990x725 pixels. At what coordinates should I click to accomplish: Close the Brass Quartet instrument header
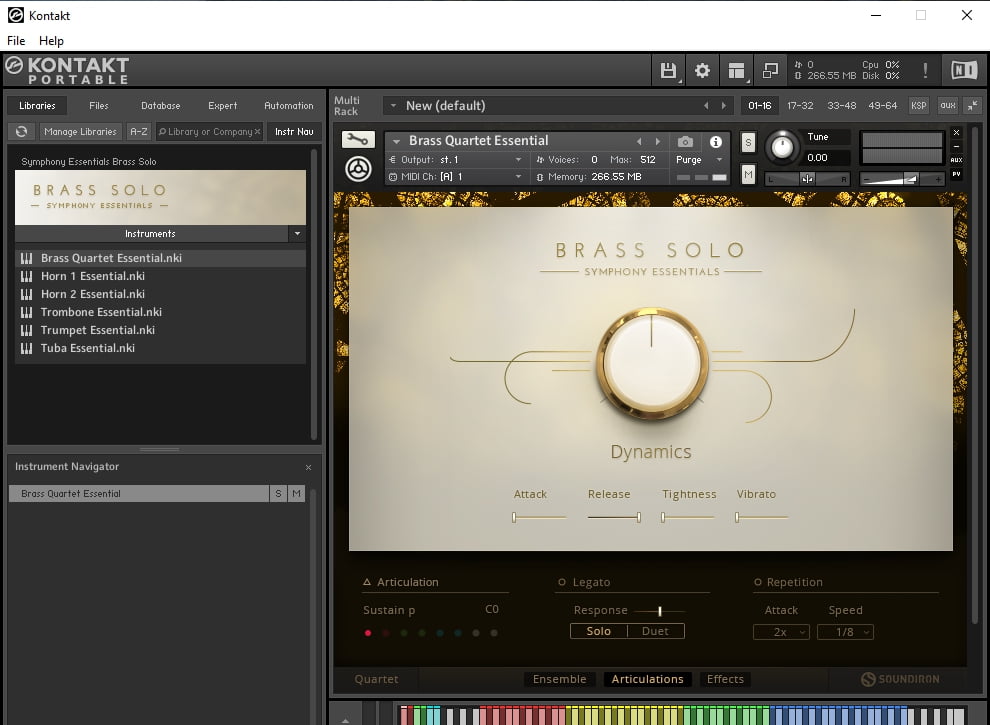[x=957, y=133]
